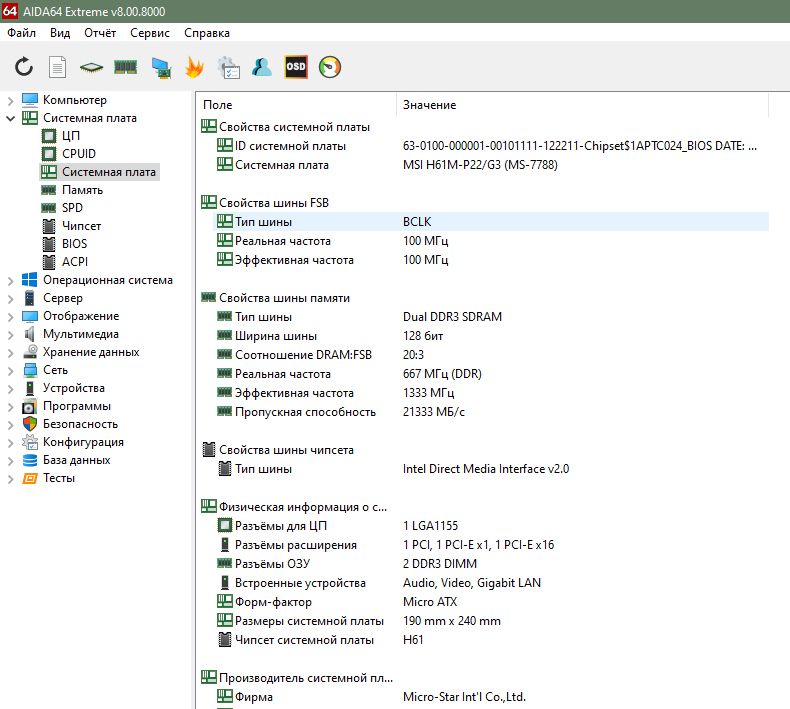Click the 1333 МГц value
790x709 pixels.
pyautogui.click(x=428, y=393)
